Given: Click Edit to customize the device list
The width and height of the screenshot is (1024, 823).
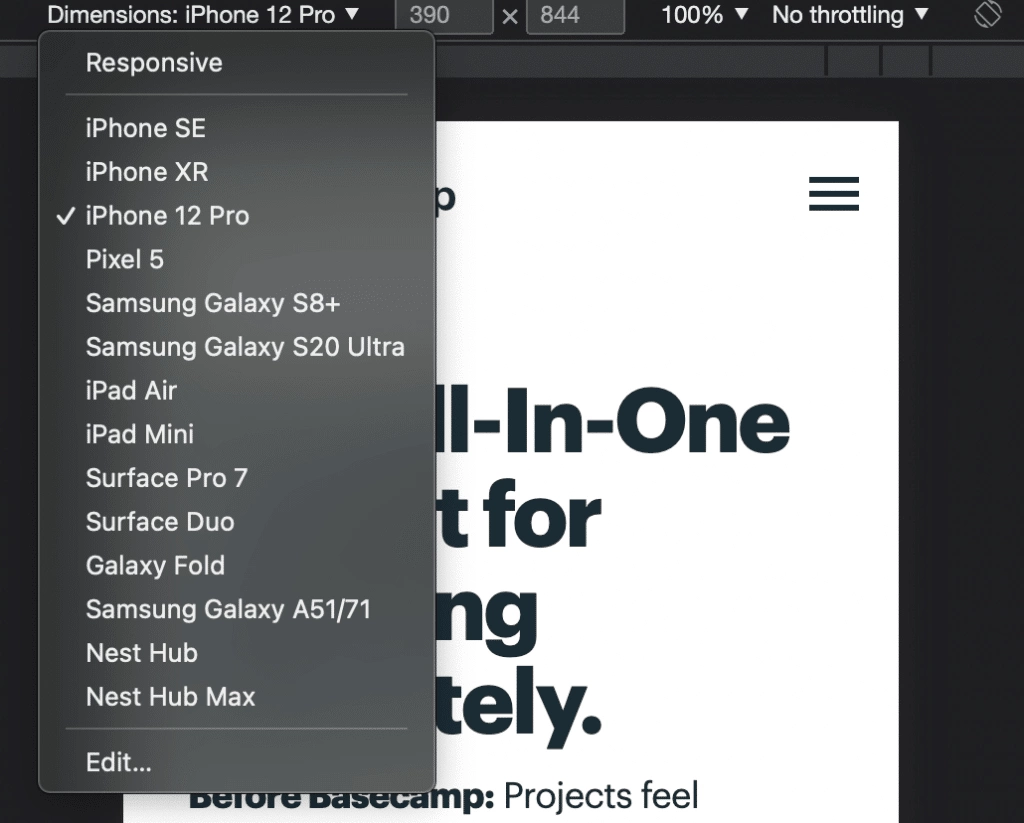Looking at the screenshot, I should point(118,762).
